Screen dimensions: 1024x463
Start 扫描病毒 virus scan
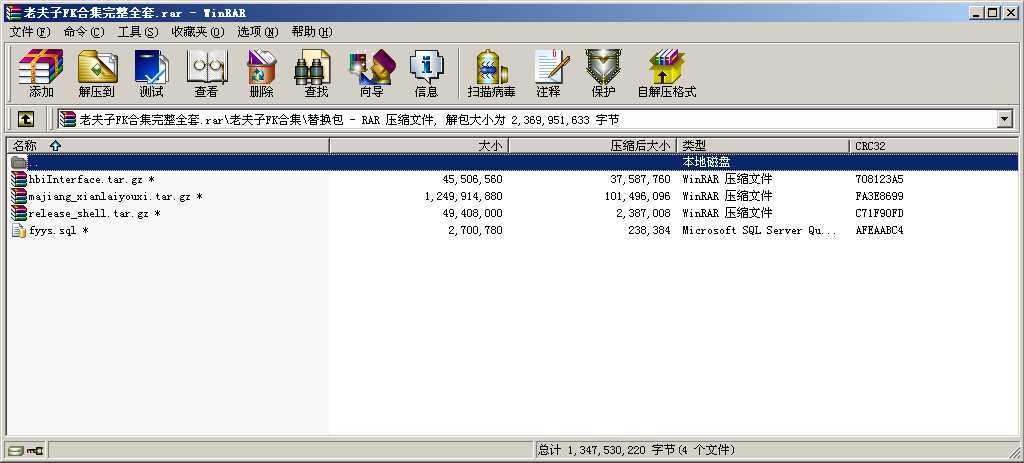coord(491,73)
